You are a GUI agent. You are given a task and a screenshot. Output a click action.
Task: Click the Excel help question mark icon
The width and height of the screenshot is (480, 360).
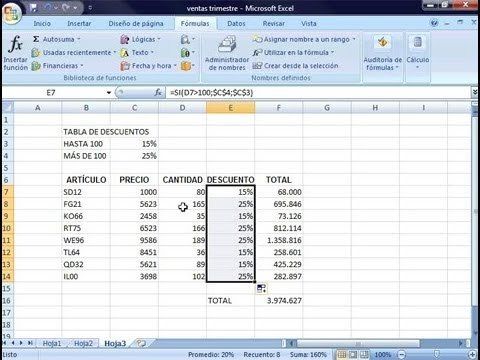(x=434, y=23)
